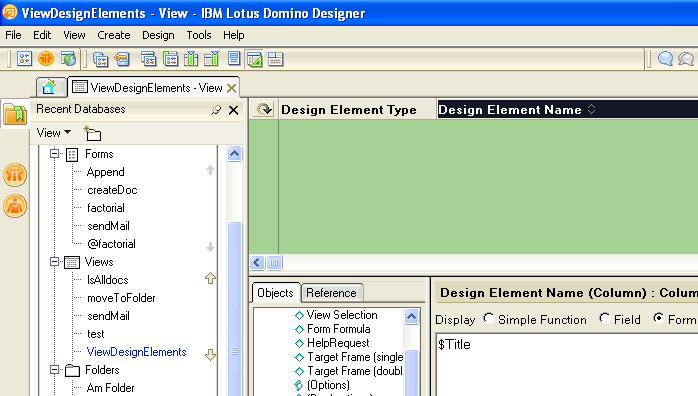Viewport: 698px width, 396px height.
Task: Open the home tab icon
Action: 49,87
